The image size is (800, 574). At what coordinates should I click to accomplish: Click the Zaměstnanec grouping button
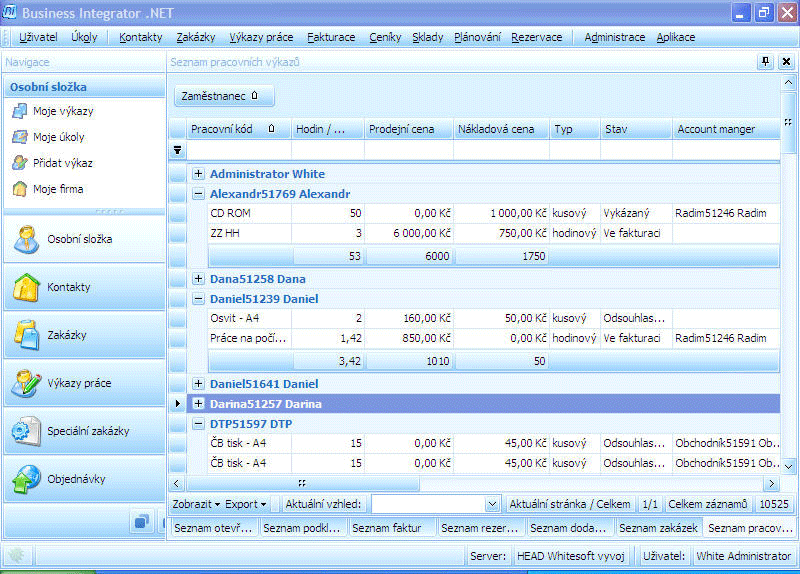tap(224, 96)
